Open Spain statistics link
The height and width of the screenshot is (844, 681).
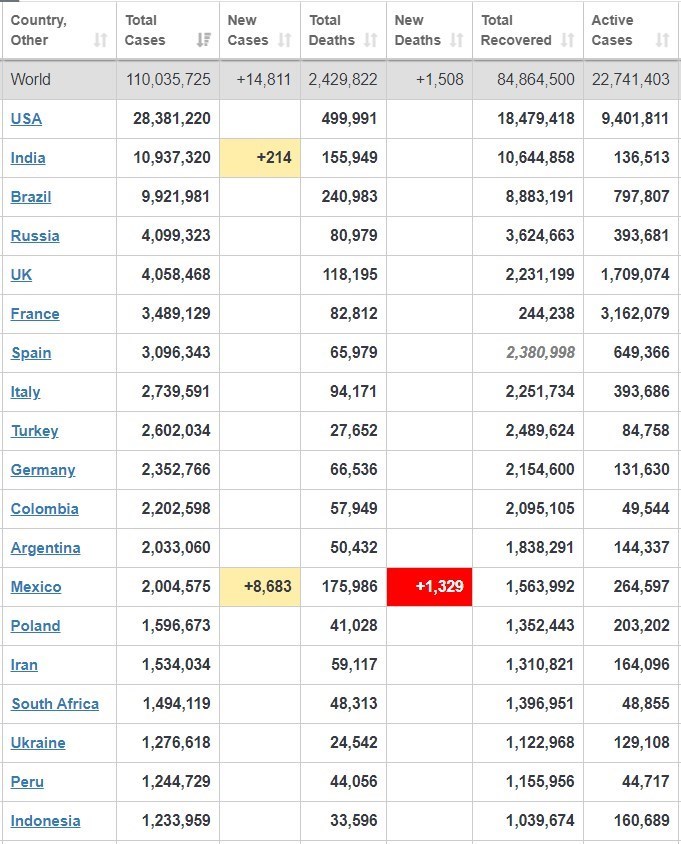pyautogui.click(x=31, y=353)
